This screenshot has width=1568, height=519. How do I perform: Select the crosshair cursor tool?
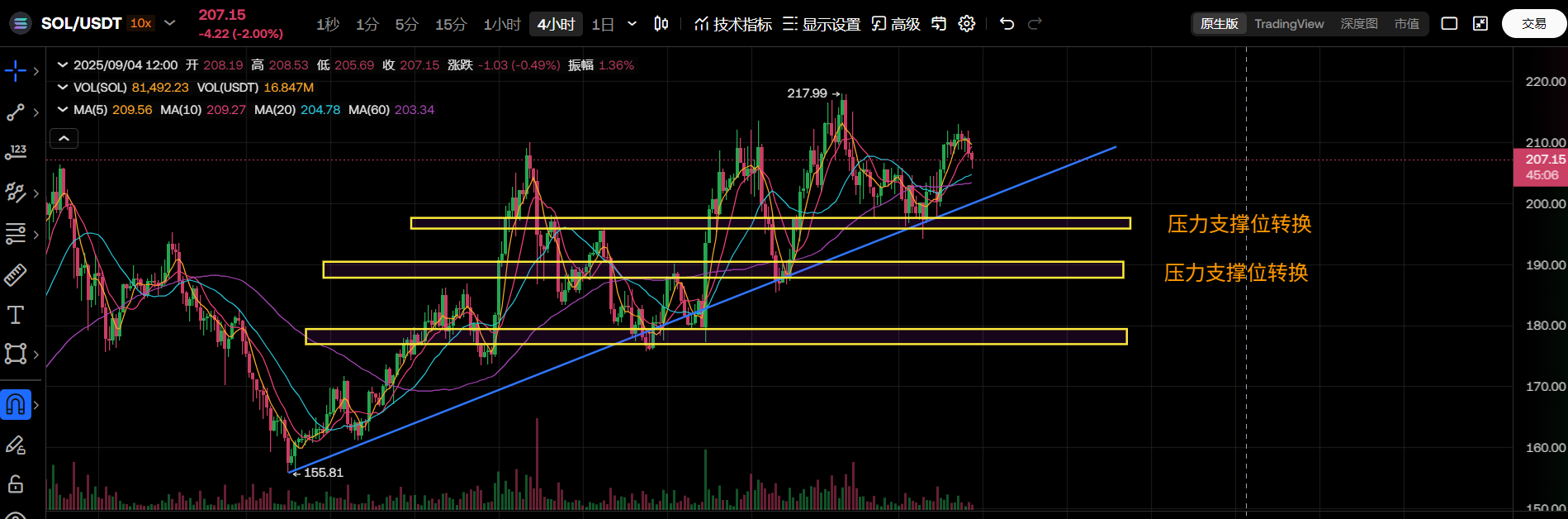(16, 71)
